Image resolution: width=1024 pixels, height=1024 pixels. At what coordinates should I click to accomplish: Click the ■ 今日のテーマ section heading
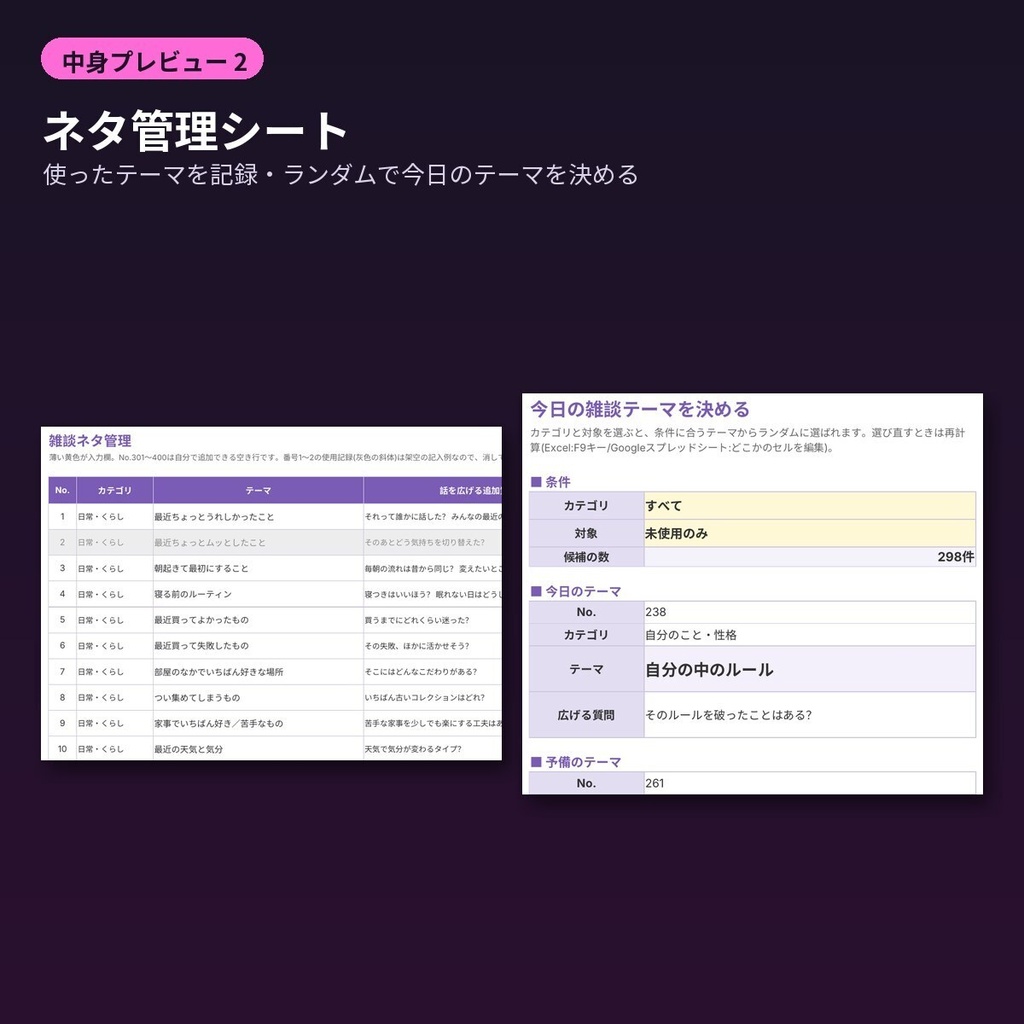[575, 591]
